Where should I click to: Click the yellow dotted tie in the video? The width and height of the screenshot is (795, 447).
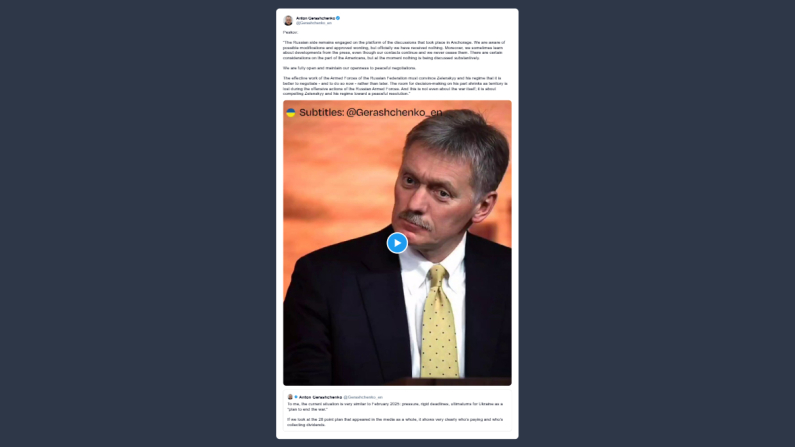coord(439,322)
